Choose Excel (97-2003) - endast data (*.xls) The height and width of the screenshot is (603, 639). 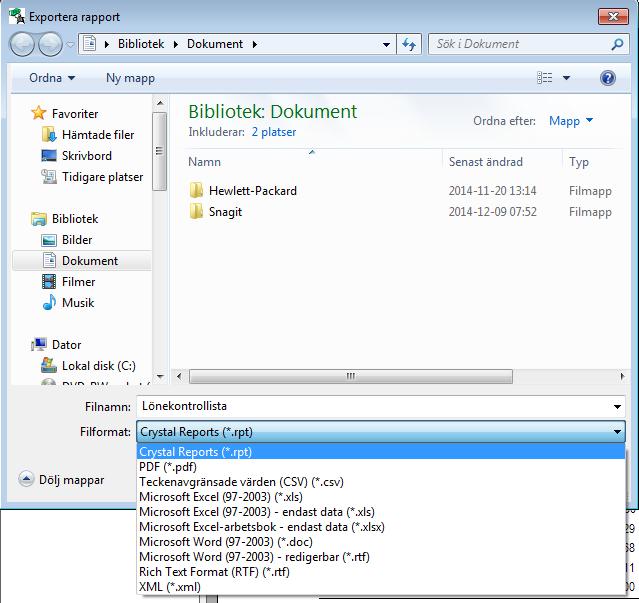[381, 512]
